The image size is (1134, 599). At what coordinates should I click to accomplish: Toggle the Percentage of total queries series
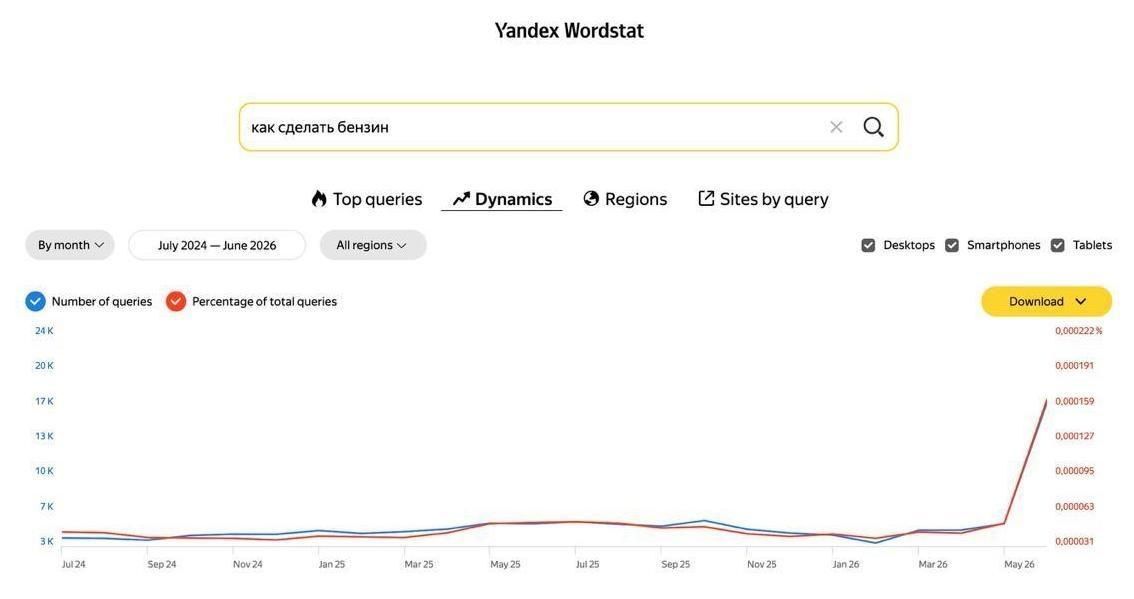click(176, 302)
